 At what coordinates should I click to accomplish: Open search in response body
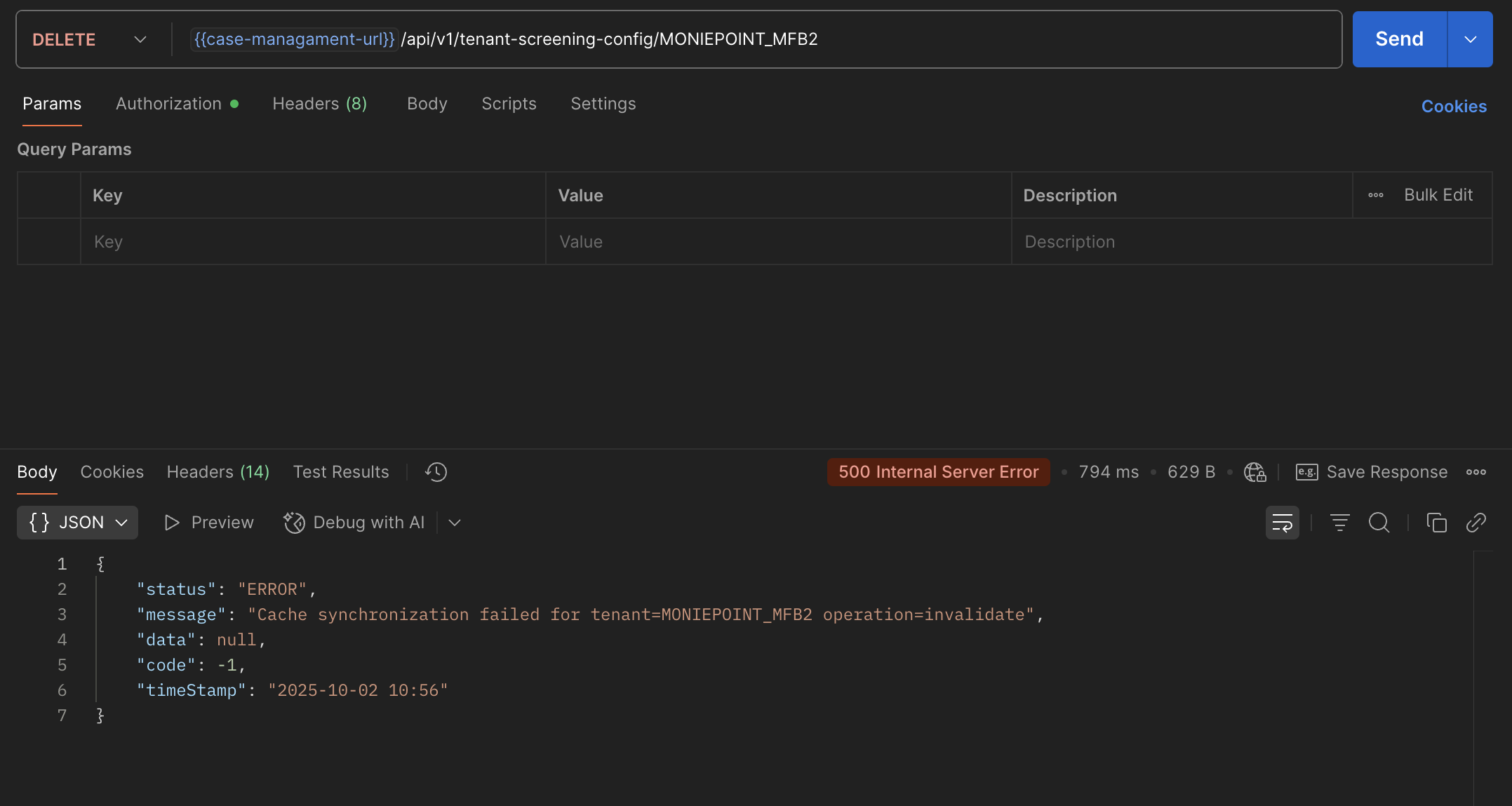click(1379, 523)
